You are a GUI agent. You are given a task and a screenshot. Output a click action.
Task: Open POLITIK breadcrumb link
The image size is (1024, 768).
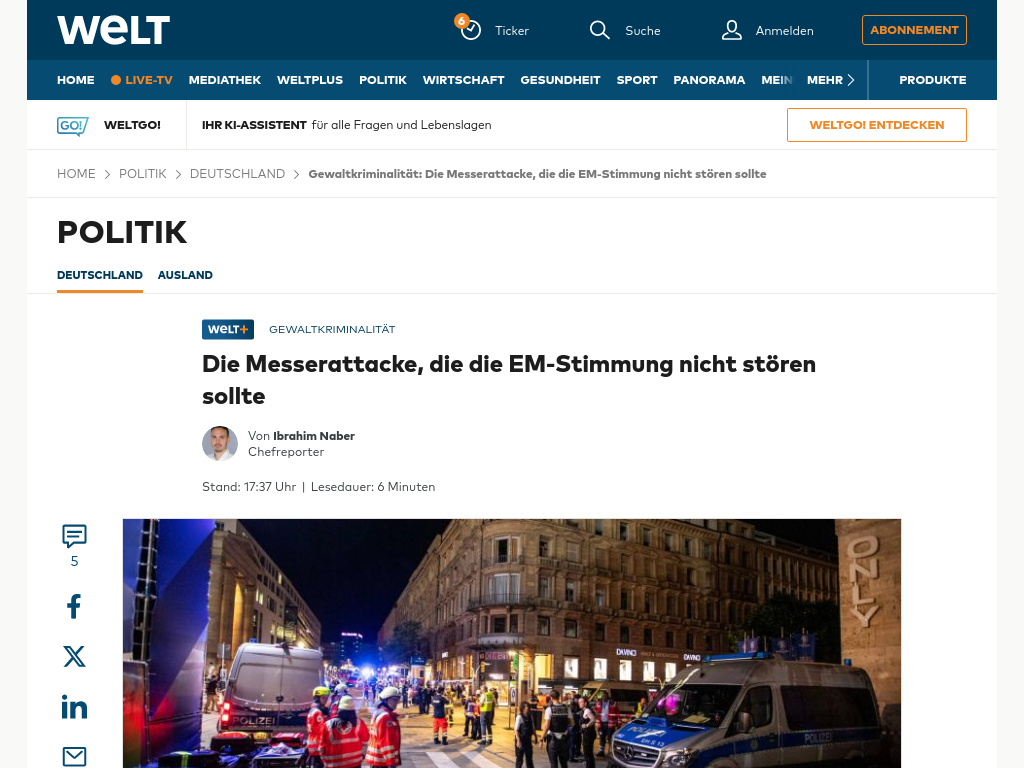[x=142, y=174]
